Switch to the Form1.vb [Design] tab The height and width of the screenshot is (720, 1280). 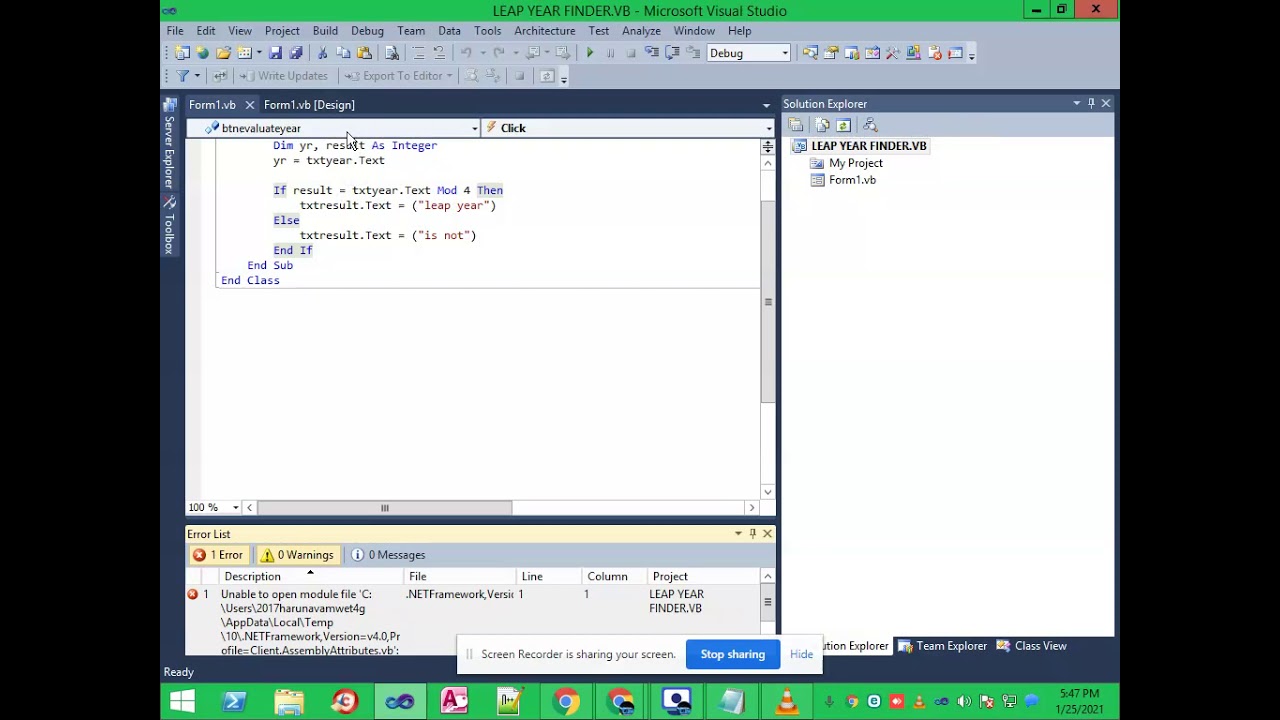[x=309, y=105]
